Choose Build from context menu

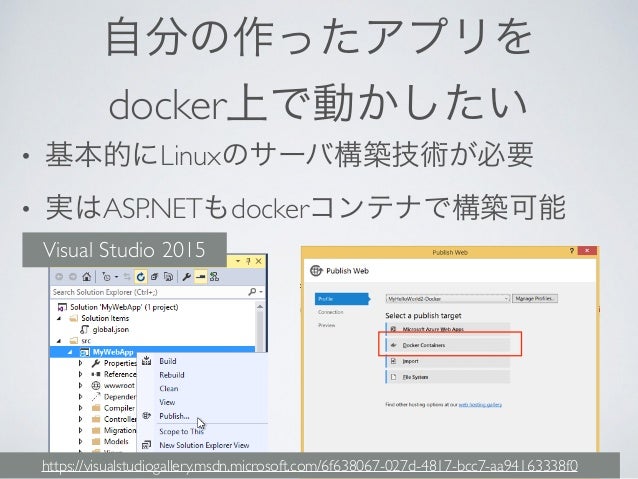[x=168, y=361]
